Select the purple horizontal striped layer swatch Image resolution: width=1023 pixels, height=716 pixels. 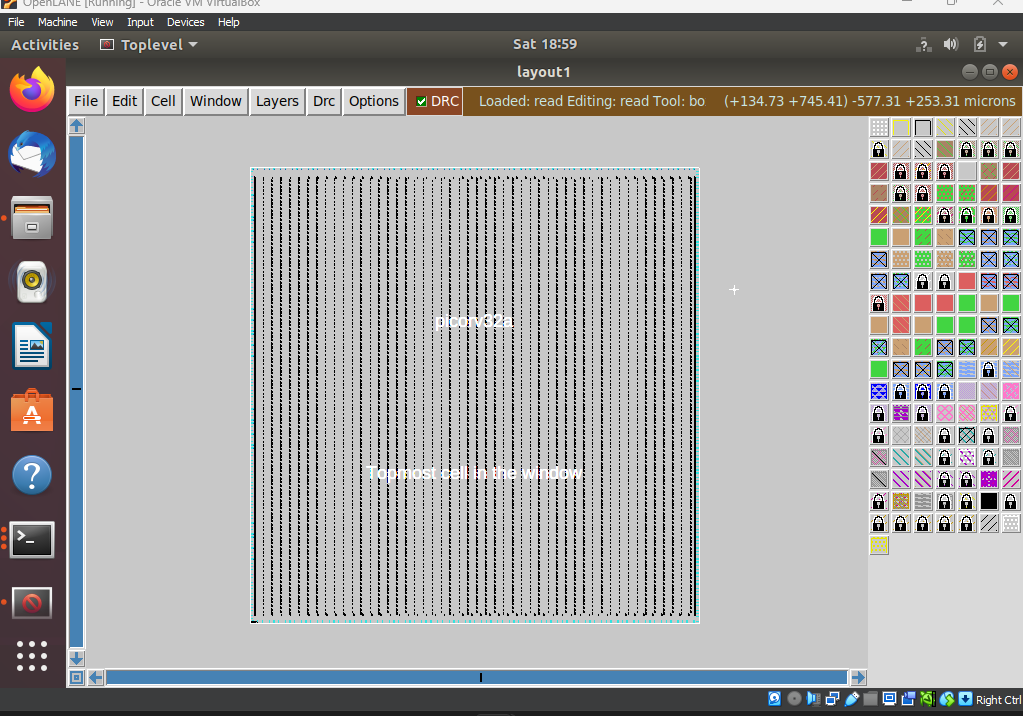(901, 413)
